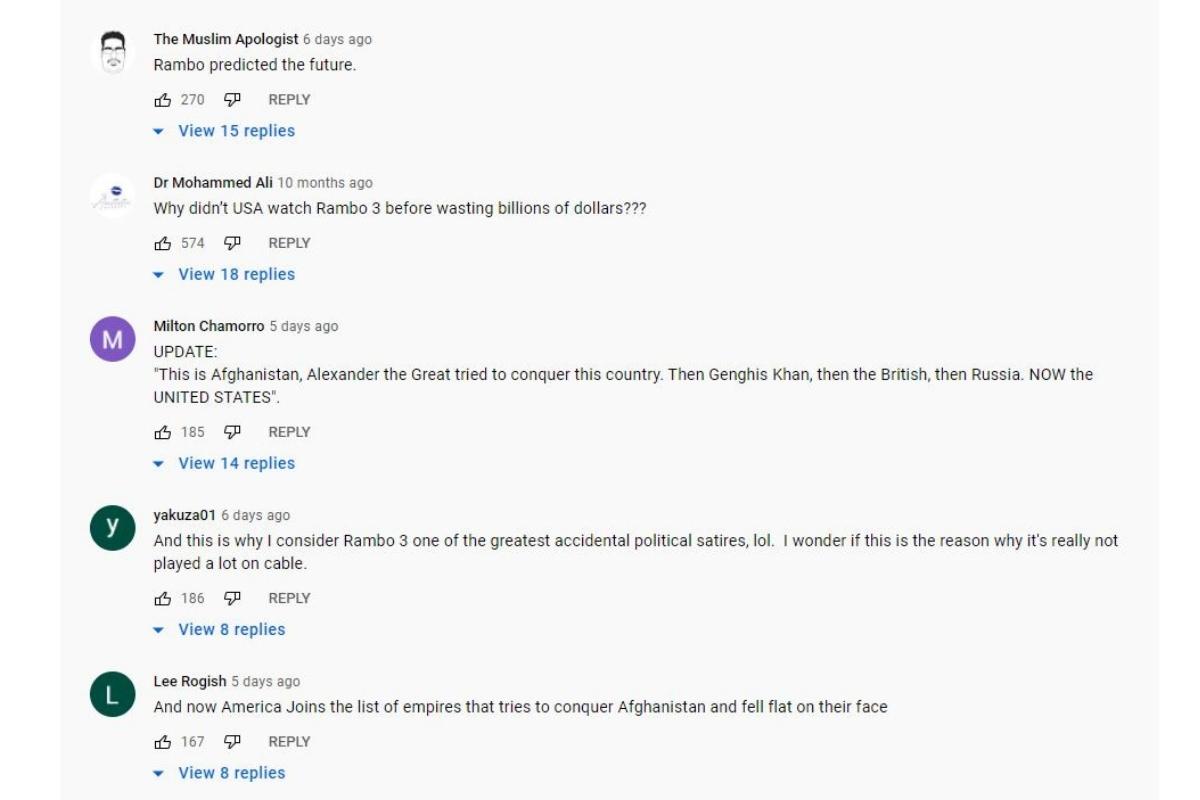
Task: Open Milton Chamorro's profile avatar
Action: click(112, 339)
